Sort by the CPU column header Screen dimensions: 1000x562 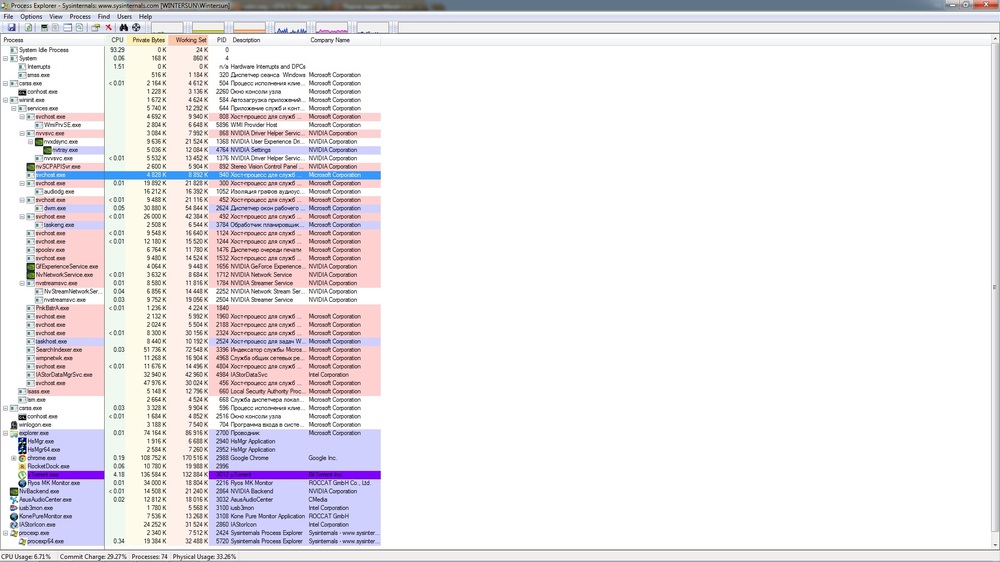point(115,40)
